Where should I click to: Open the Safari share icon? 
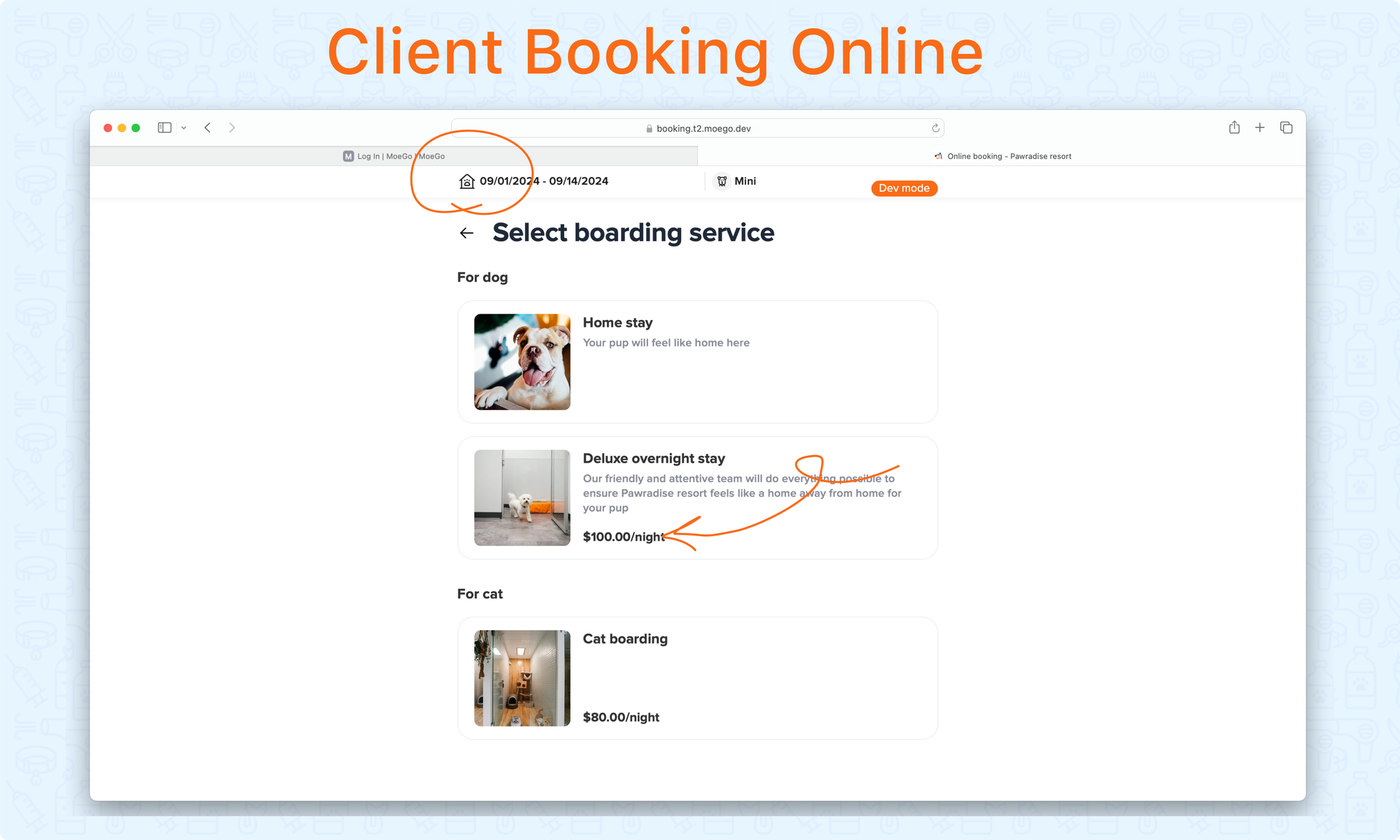tap(1234, 127)
